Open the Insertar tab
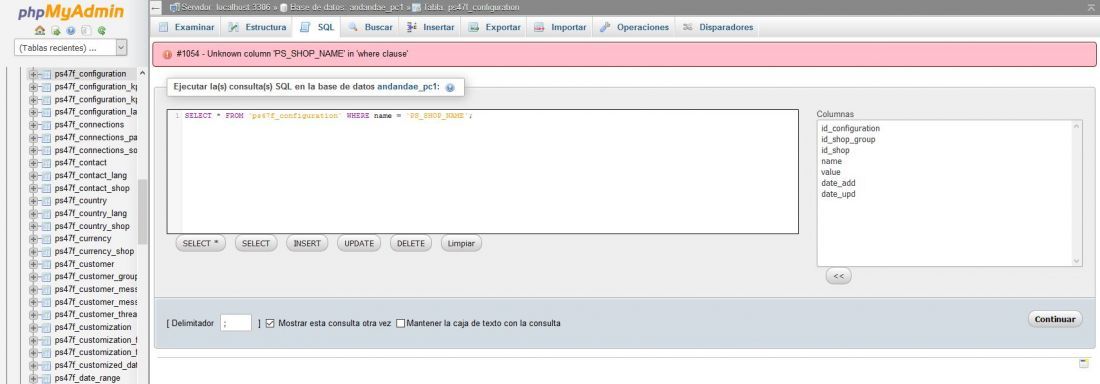The height and width of the screenshot is (384, 1100). pyautogui.click(x=431, y=27)
